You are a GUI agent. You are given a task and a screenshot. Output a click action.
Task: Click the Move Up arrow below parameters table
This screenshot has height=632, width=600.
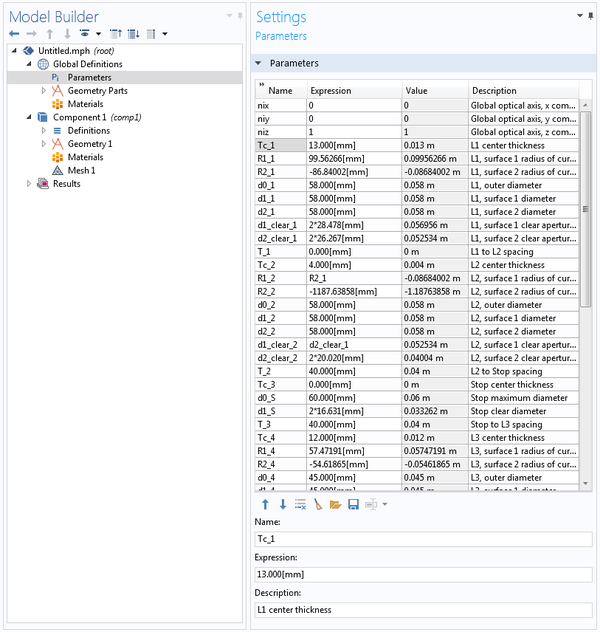pos(265,504)
